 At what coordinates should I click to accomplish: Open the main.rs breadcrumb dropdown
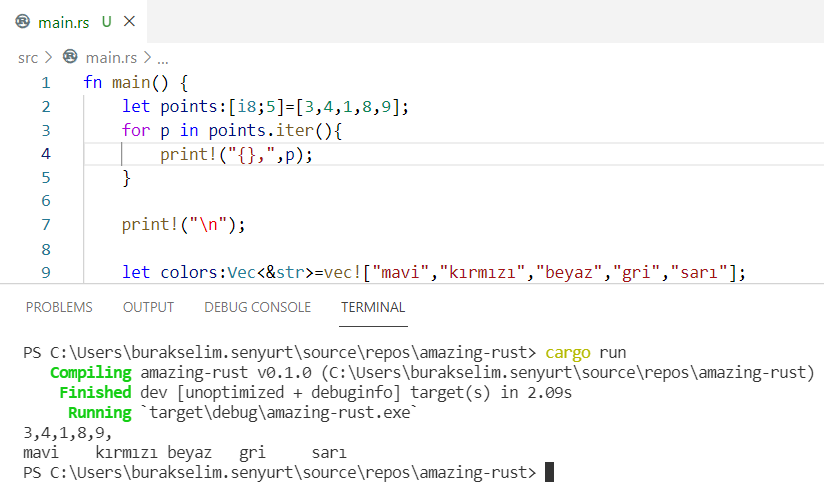112,58
